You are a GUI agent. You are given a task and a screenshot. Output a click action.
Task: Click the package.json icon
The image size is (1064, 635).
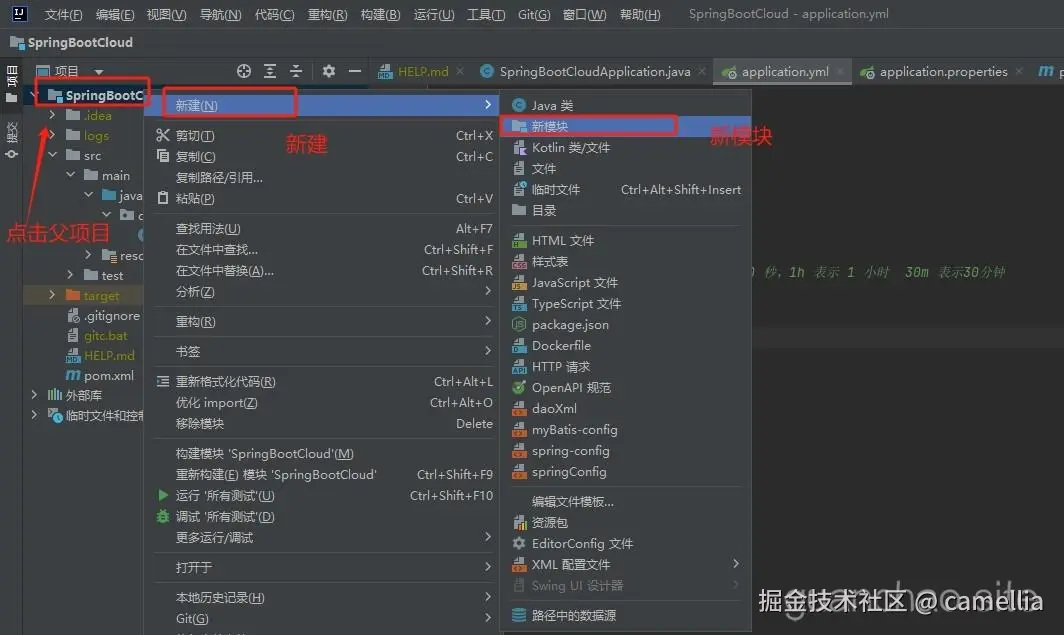click(519, 324)
